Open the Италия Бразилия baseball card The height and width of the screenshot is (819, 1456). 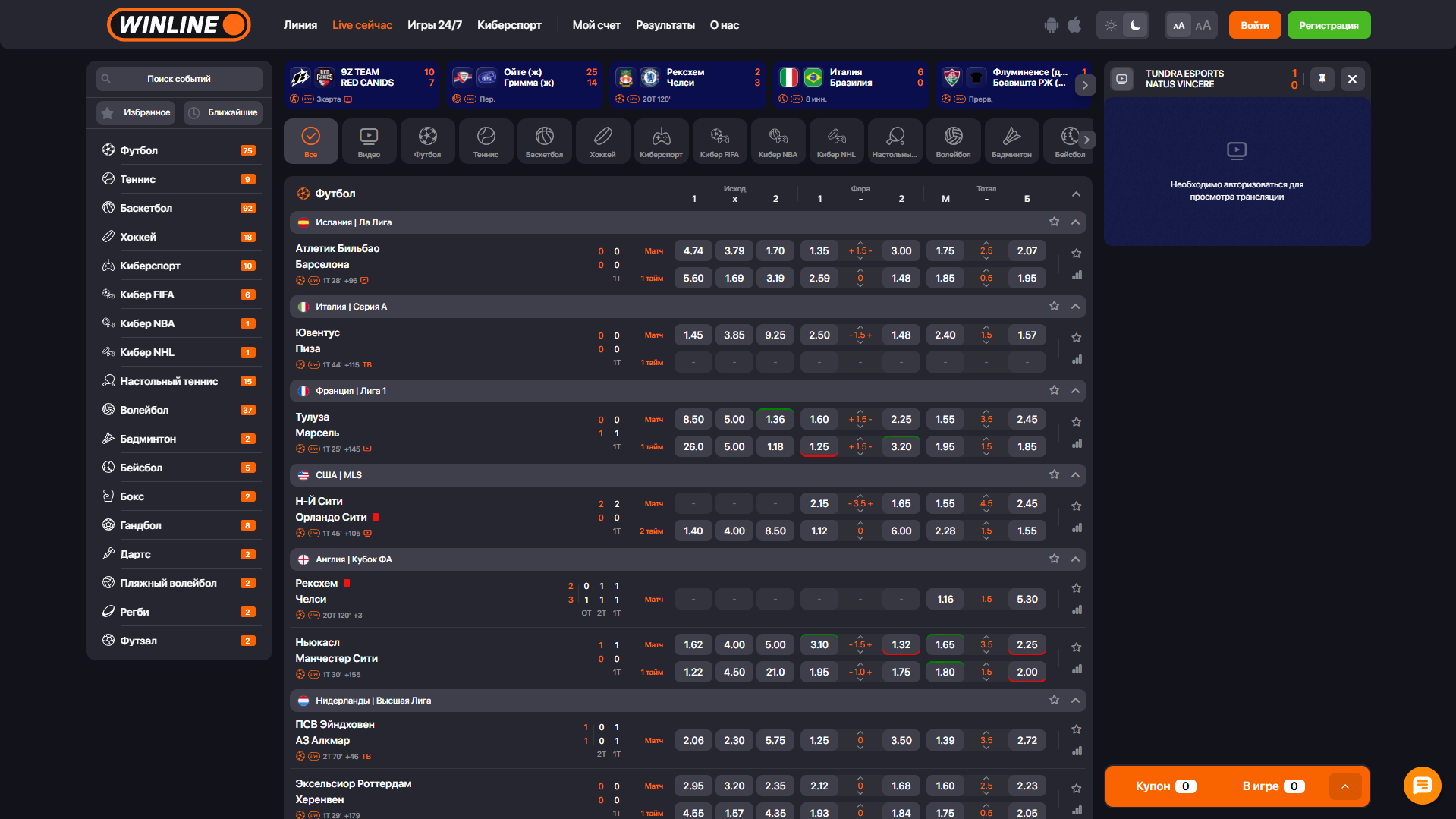pos(851,85)
